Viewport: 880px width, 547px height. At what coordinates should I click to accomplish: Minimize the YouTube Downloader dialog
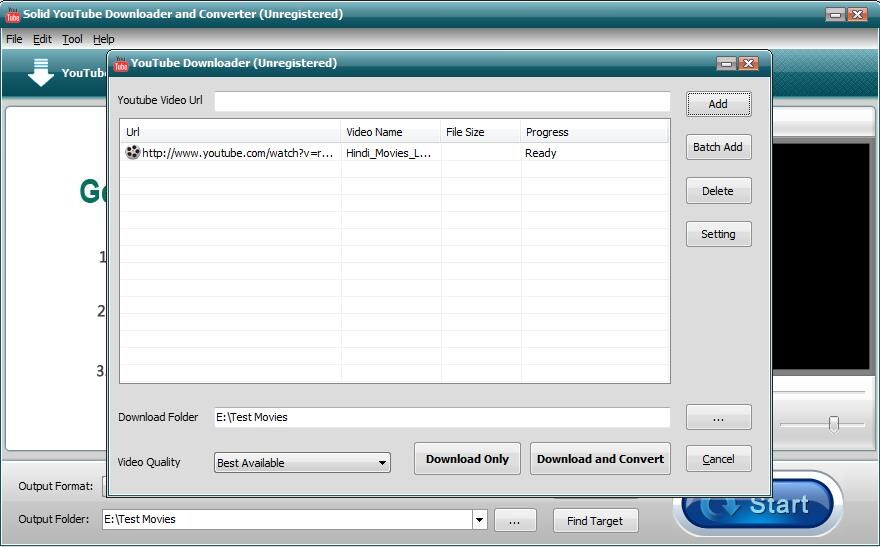(726, 63)
